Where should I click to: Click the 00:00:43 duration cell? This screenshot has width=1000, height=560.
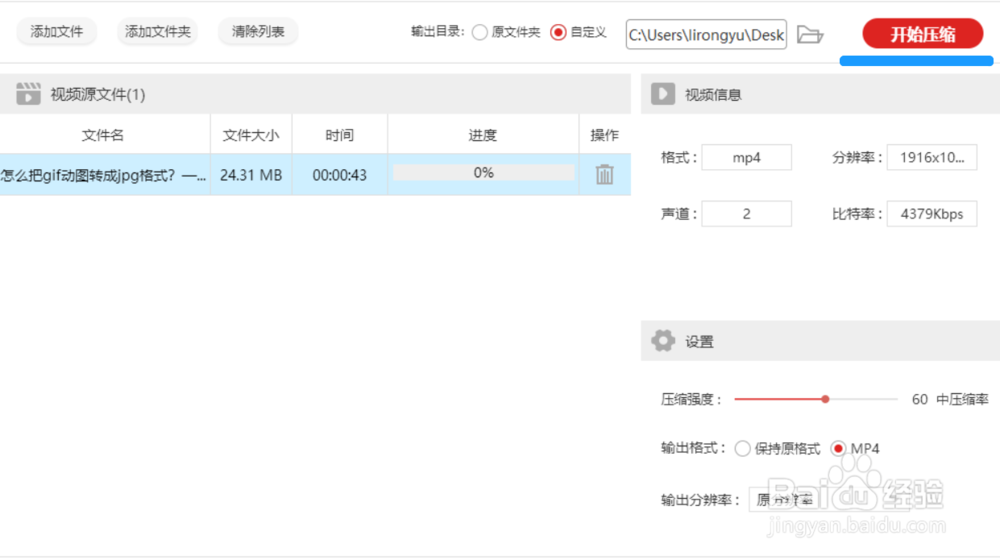339,175
